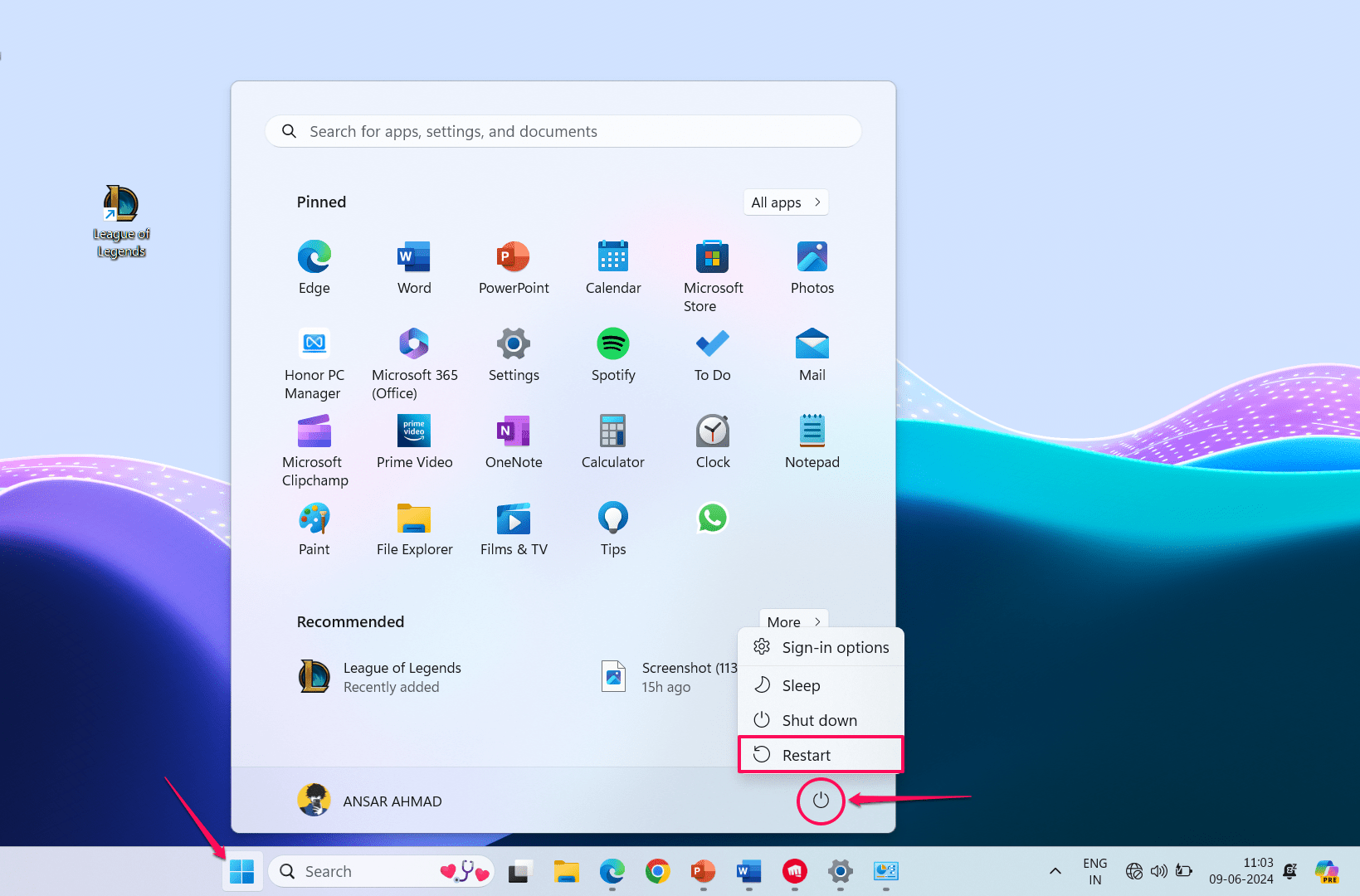
Task: Open the blue monitor app on the taskbar
Action: [x=886, y=871]
